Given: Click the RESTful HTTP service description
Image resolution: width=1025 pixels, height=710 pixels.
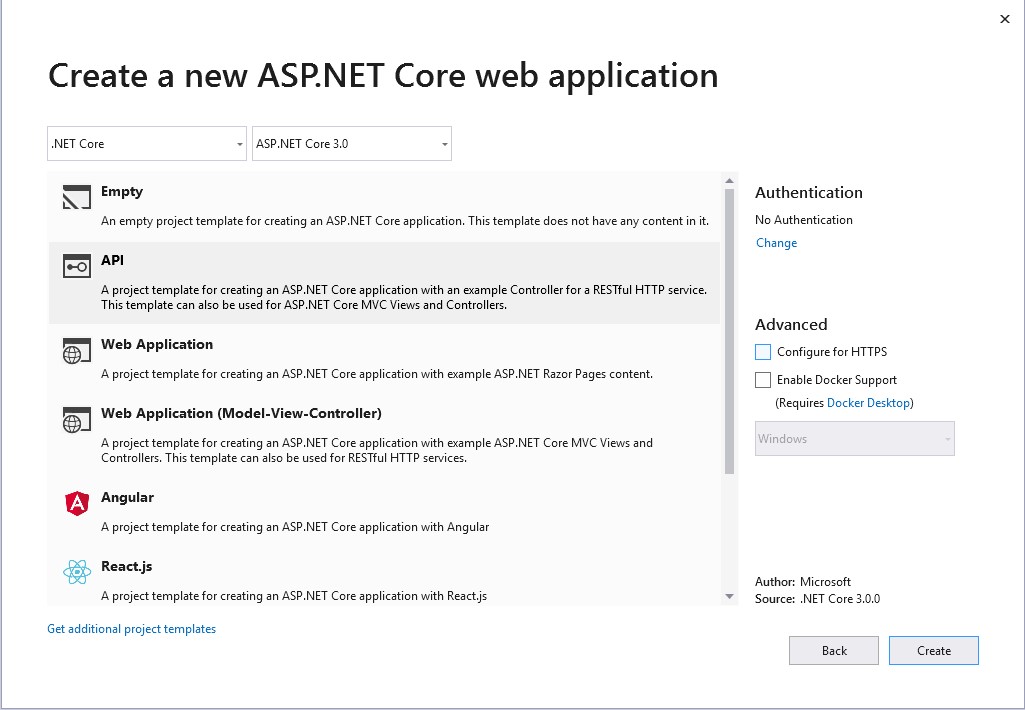Looking at the screenshot, I should 404,297.
